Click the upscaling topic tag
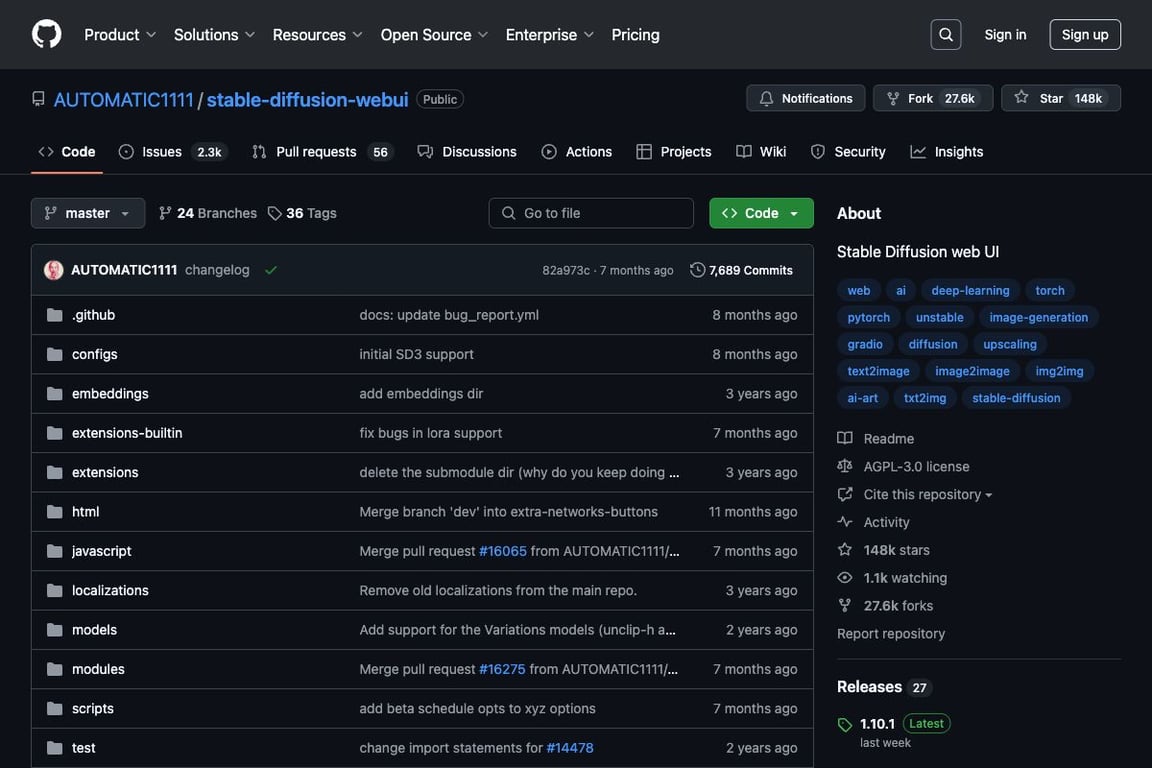This screenshot has width=1152, height=768. [1009, 344]
